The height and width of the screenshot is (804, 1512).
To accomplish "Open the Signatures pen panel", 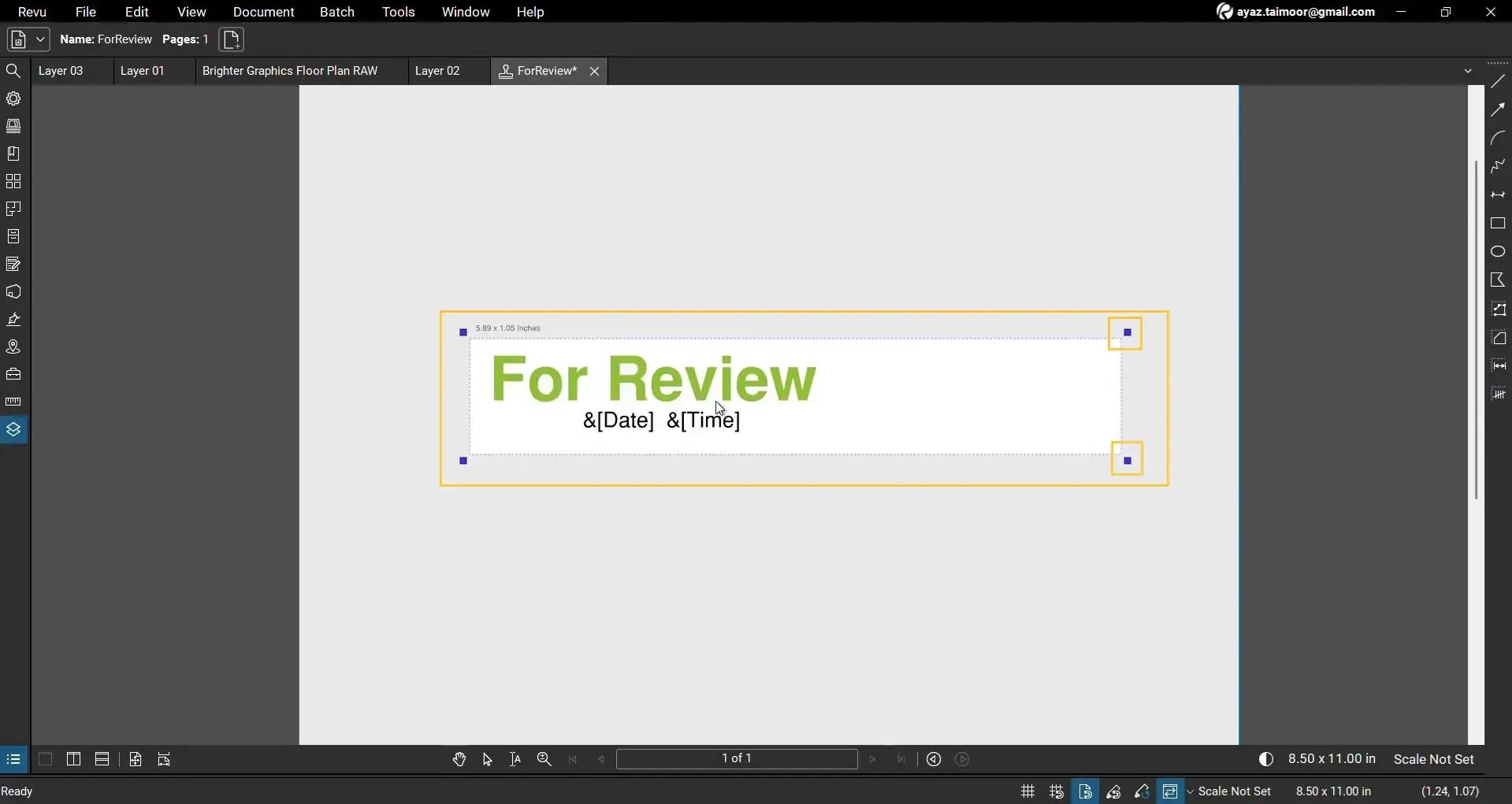I will point(13,319).
